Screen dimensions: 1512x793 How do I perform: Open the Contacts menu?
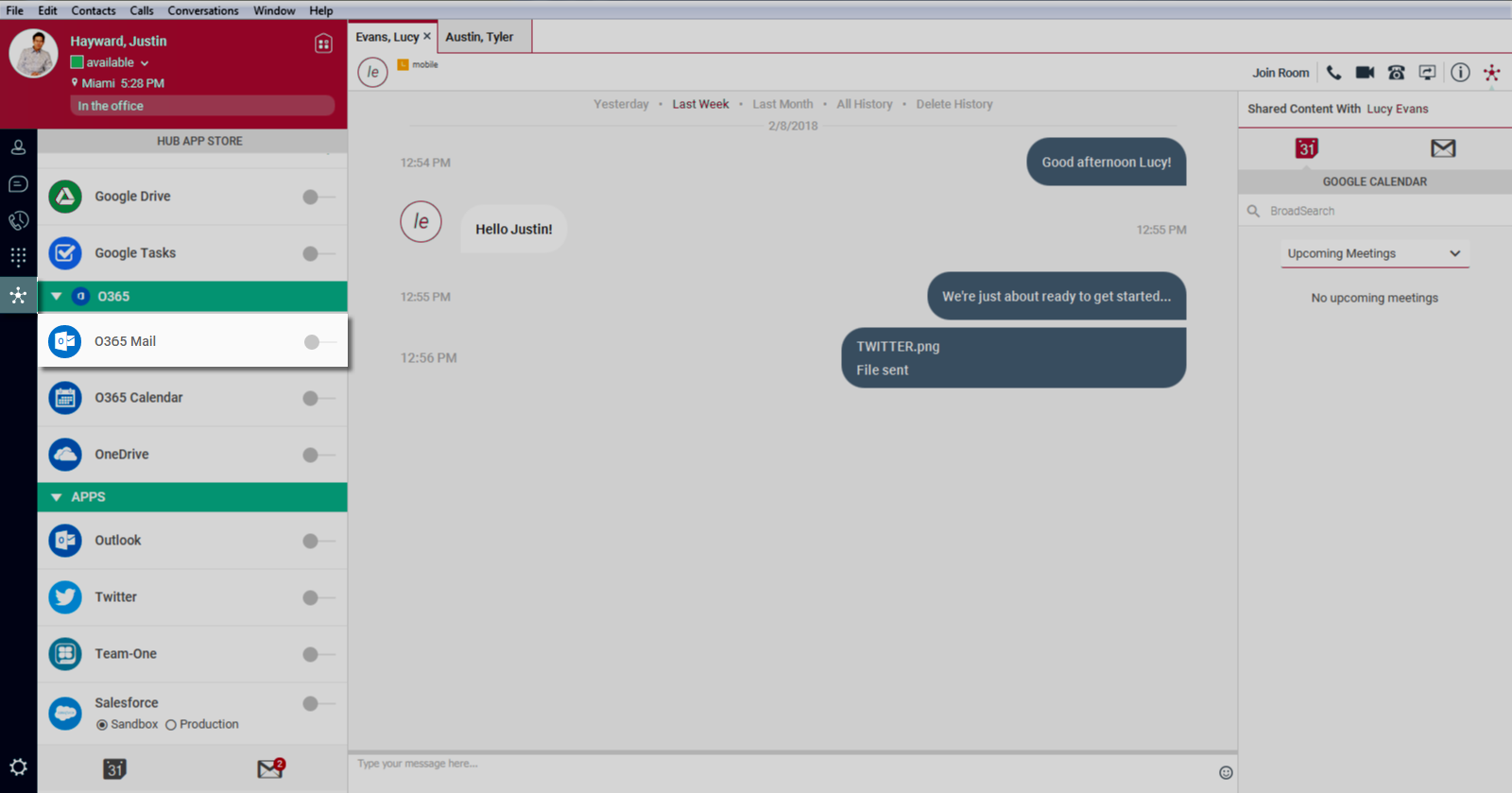pyautogui.click(x=94, y=10)
